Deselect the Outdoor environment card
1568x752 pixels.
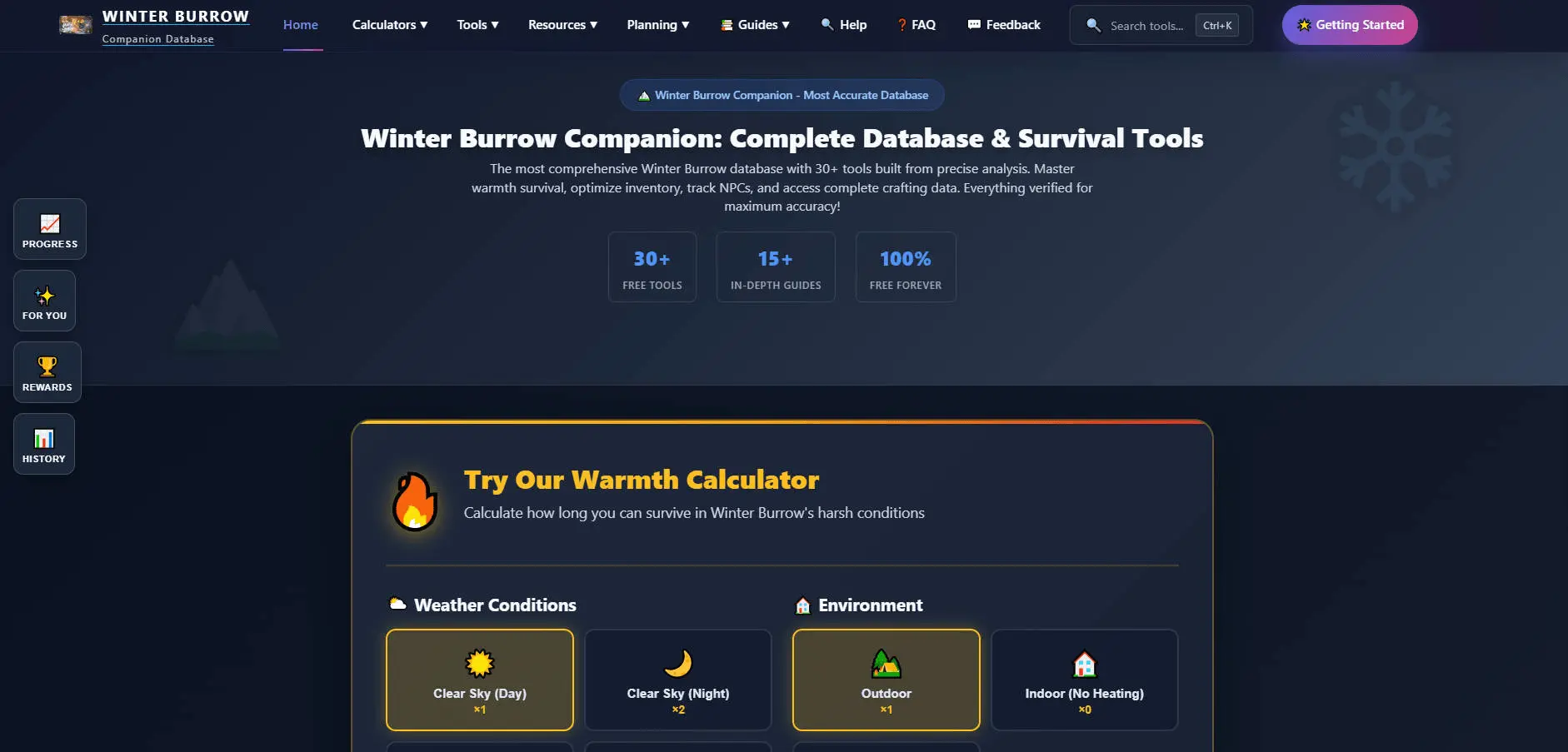[886, 680]
